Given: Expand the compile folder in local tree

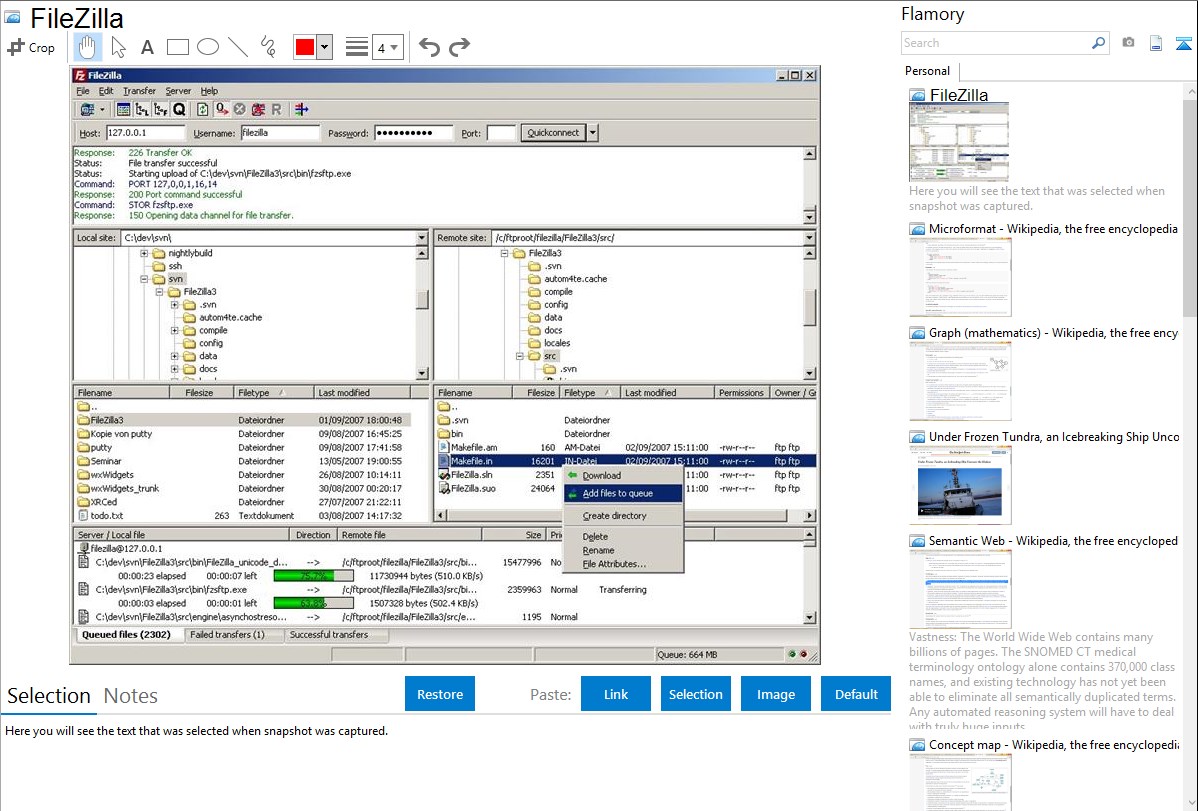Looking at the screenshot, I should coord(174,330).
